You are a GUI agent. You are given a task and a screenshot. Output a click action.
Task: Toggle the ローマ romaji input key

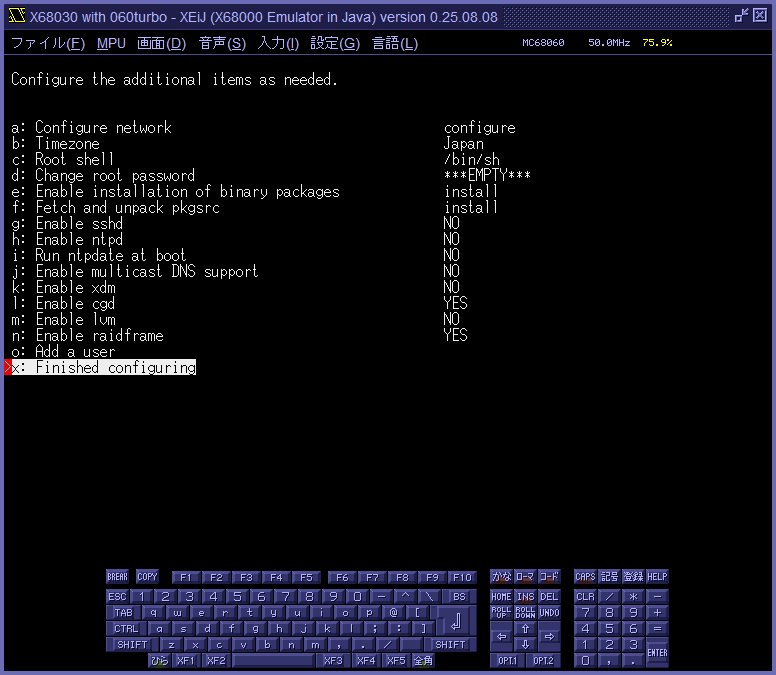[526, 577]
